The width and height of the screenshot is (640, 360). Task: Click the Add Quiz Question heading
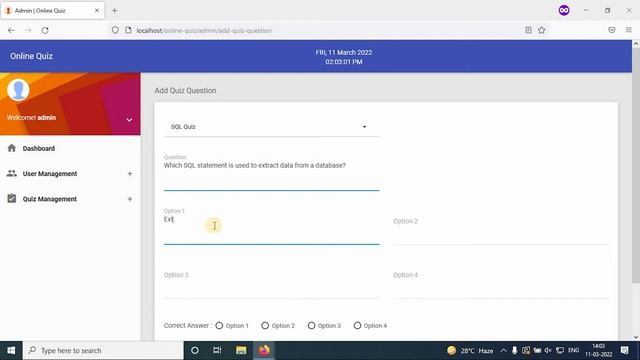coord(185,91)
